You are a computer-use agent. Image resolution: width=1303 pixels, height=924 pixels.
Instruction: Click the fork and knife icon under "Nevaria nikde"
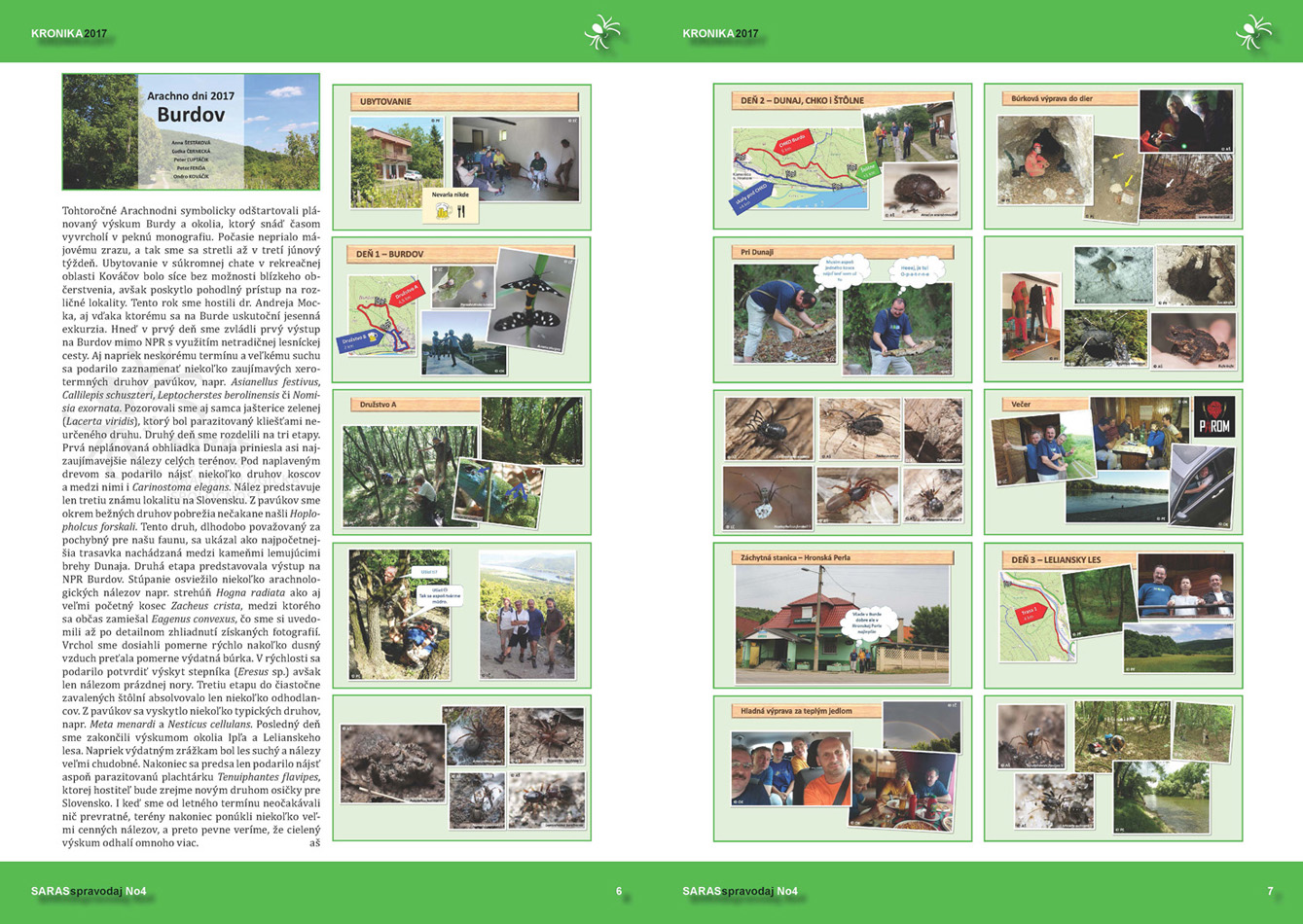461,211
